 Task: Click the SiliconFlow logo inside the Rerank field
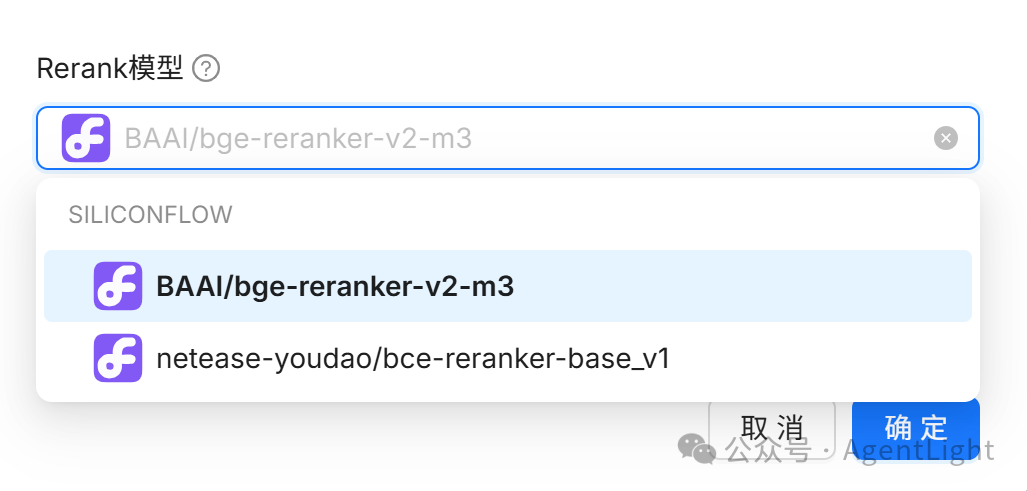[x=86, y=138]
